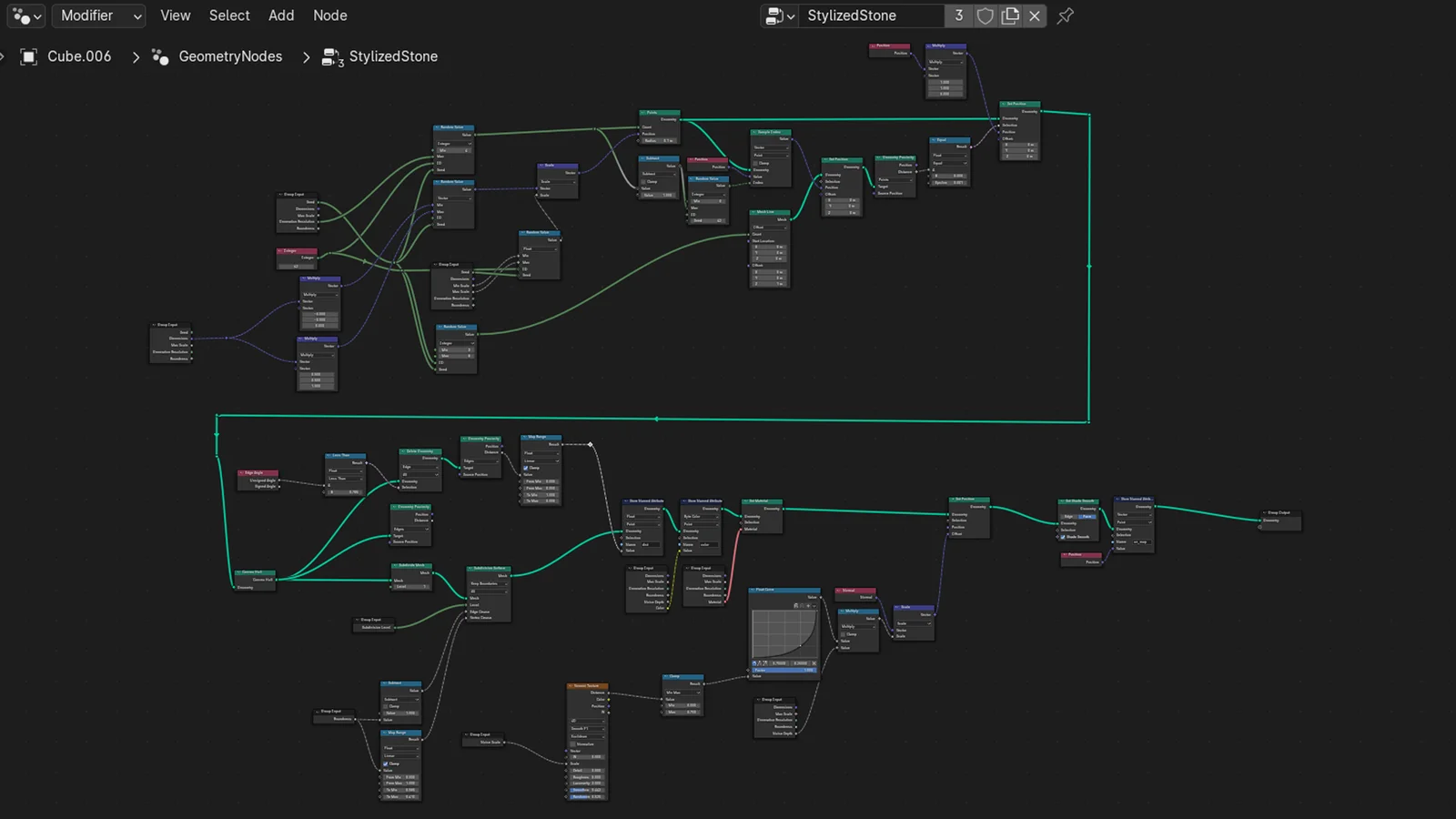
Task: Pin the current node tree
Action: point(1065,15)
